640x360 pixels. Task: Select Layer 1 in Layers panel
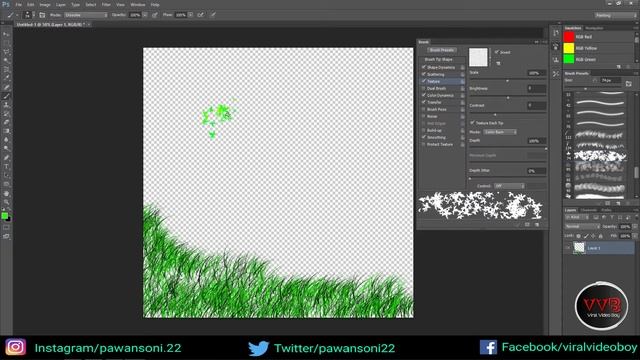pos(599,248)
